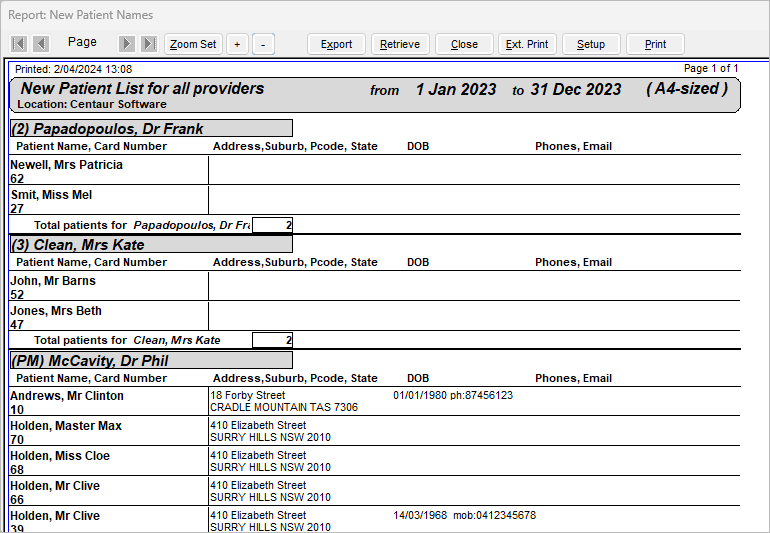
Task: Click Printed: 2/04/2024 13:08 timestamp
Action: click(x=74, y=69)
